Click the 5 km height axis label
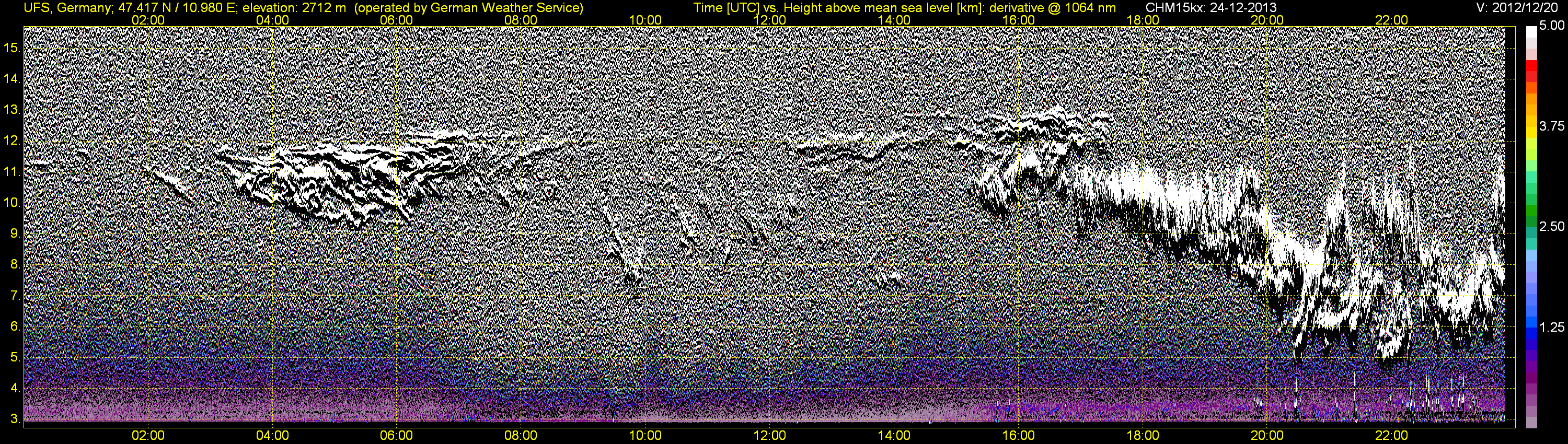Image resolution: width=1568 pixels, height=444 pixels. (15, 358)
